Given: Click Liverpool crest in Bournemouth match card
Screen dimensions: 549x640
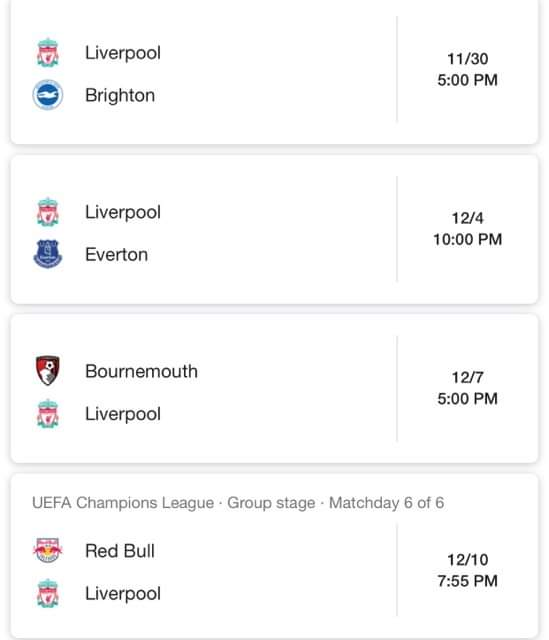Looking at the screenshot, I should tap(48, 413).
